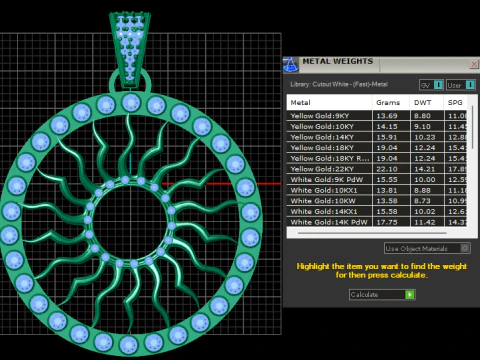Click the 8.80 DWT value
This screenshot has height=360, width=480.
coord(422,116)
